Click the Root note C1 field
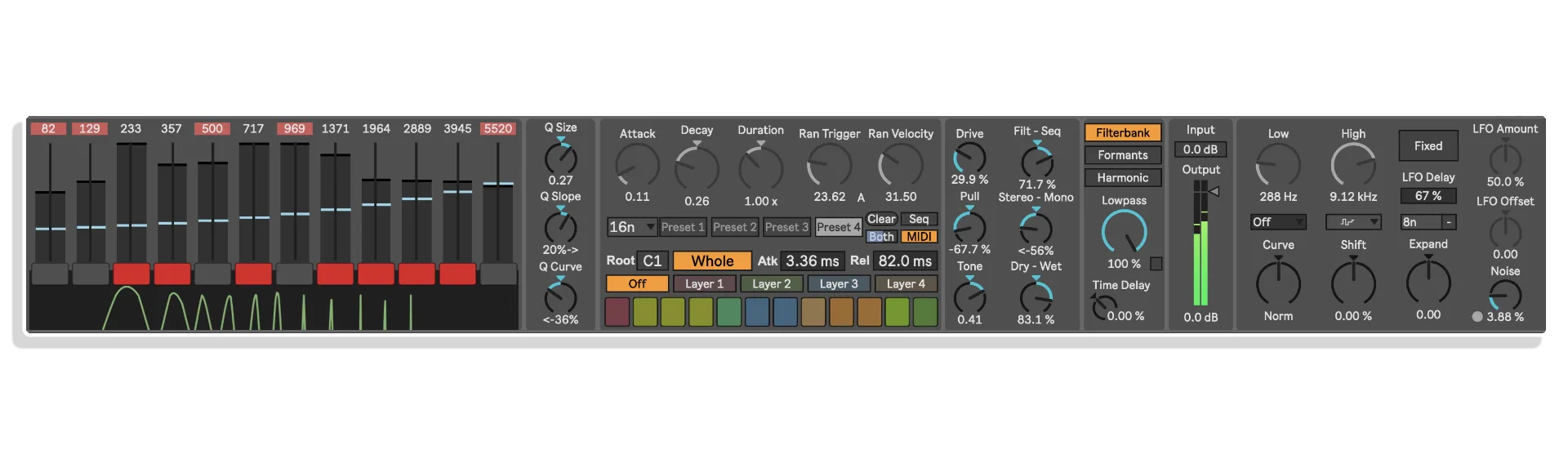This screenshot has width=1568, height=450. pos(653,261)
